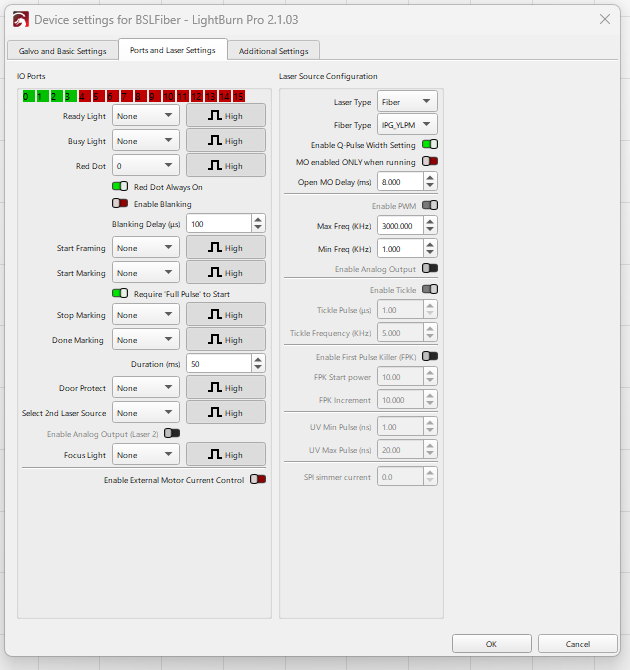Toggle Busy Light polarity High button
The height and width of the screenshot is (670, 630).
point(226,141)
